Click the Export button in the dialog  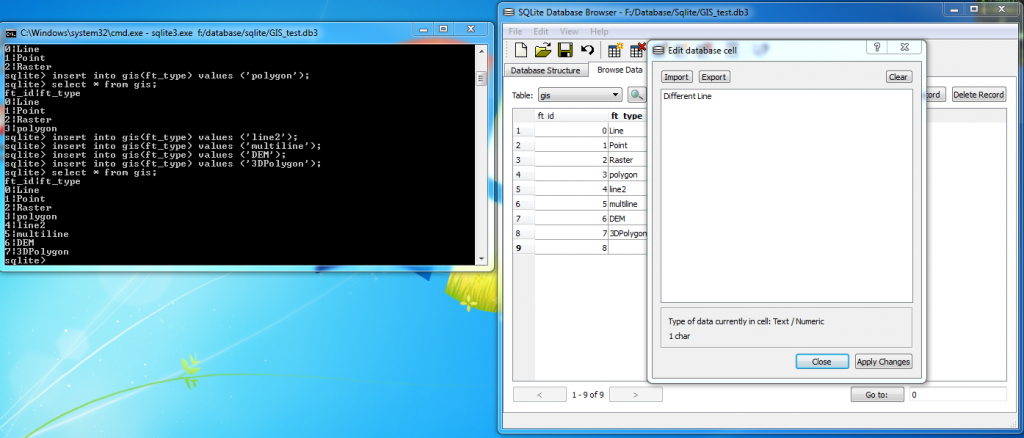click(714, 77)
